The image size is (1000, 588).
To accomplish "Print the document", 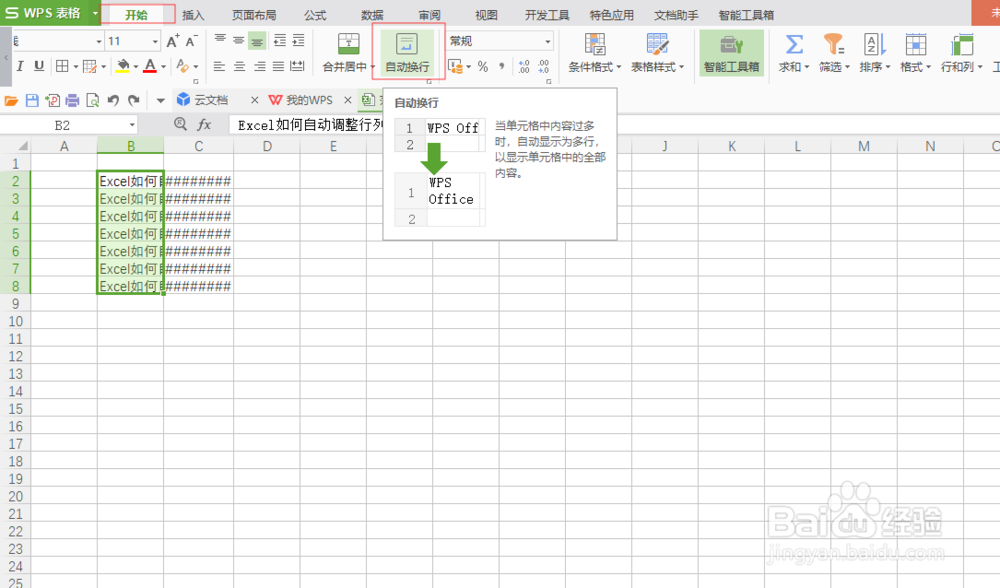I will point(73,100).
